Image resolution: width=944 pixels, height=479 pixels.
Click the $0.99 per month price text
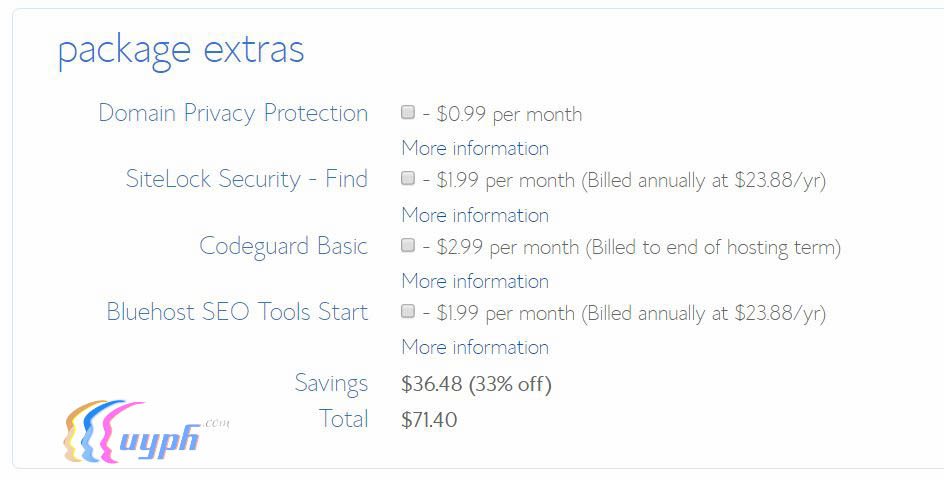click(x=509, y=114)
